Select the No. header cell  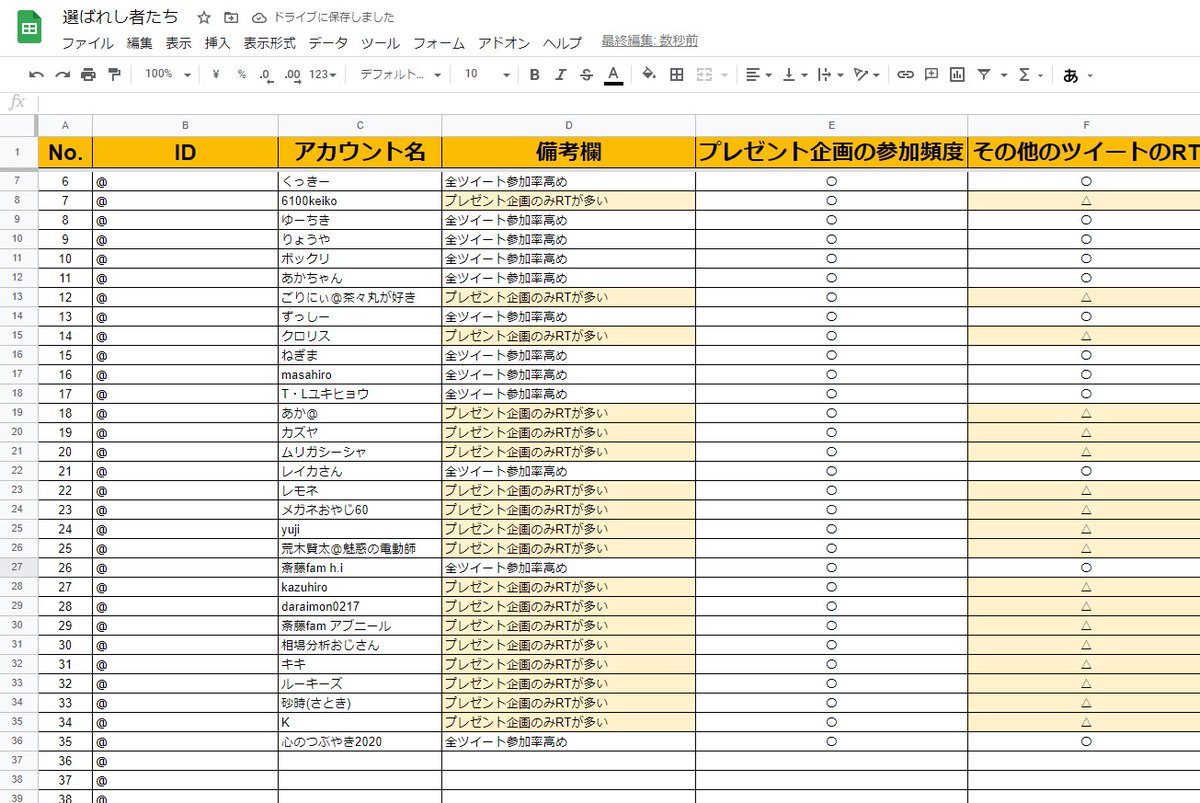pos(65,152)
